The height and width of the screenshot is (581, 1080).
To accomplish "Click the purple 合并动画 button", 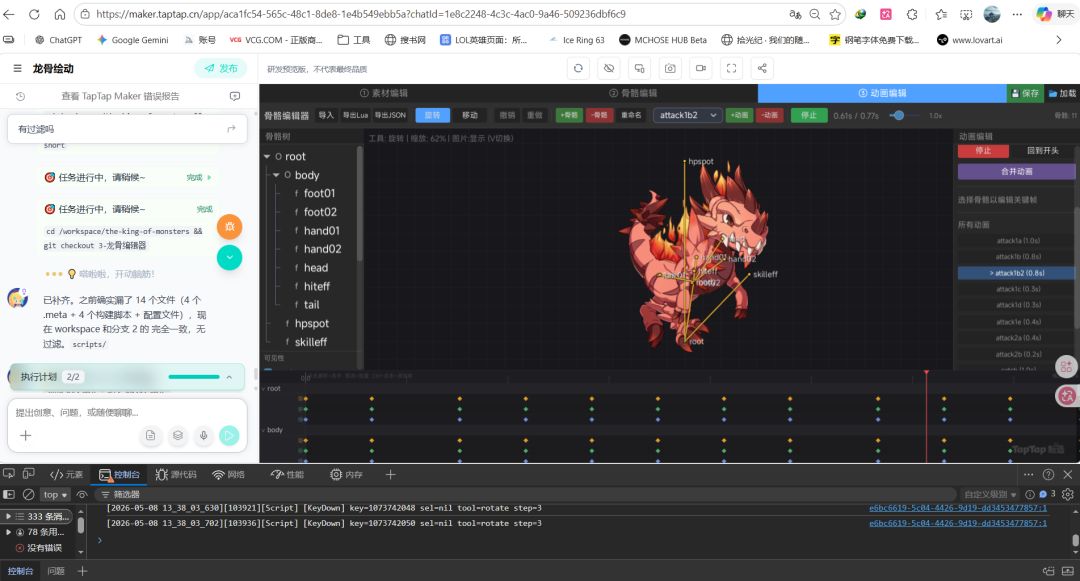I will [x=1017, y=171].
